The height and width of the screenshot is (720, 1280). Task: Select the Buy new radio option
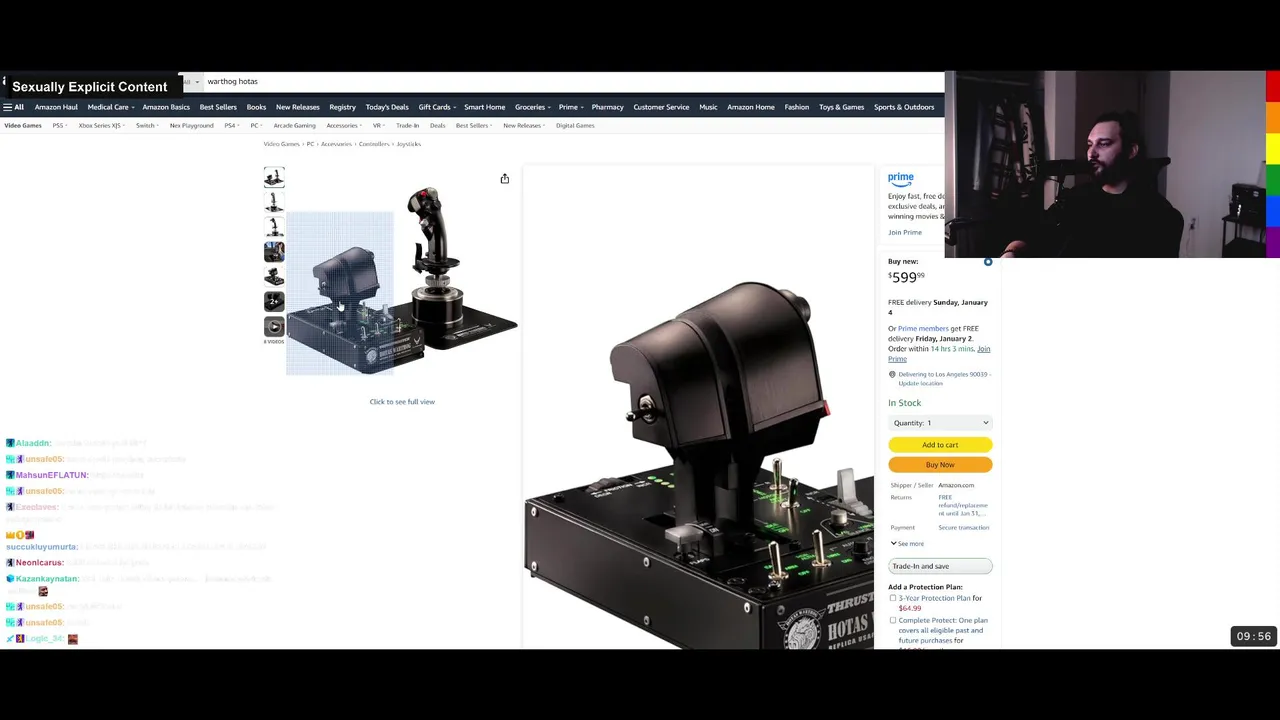[988, 262]
